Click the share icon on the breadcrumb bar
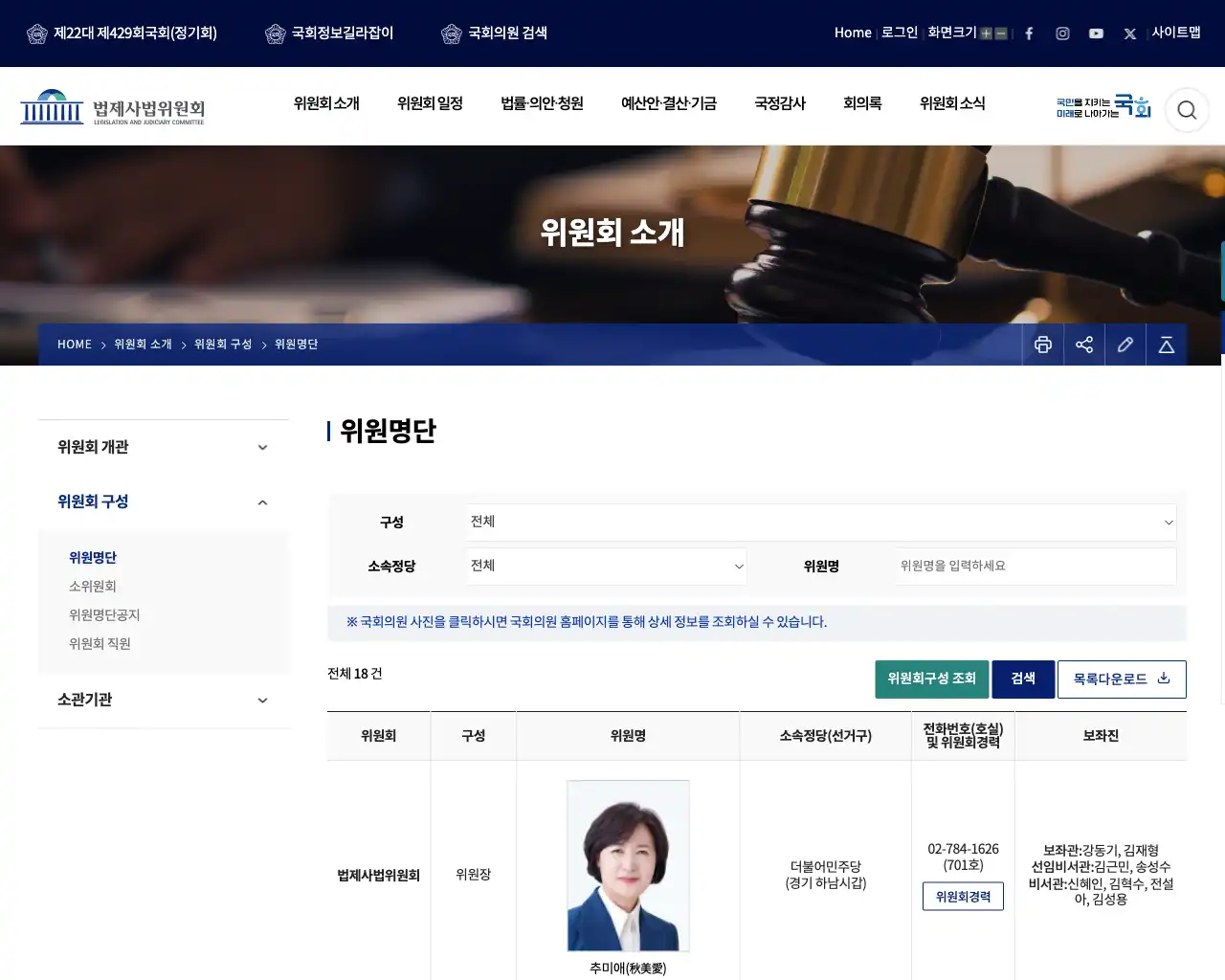 (1084, 345)
